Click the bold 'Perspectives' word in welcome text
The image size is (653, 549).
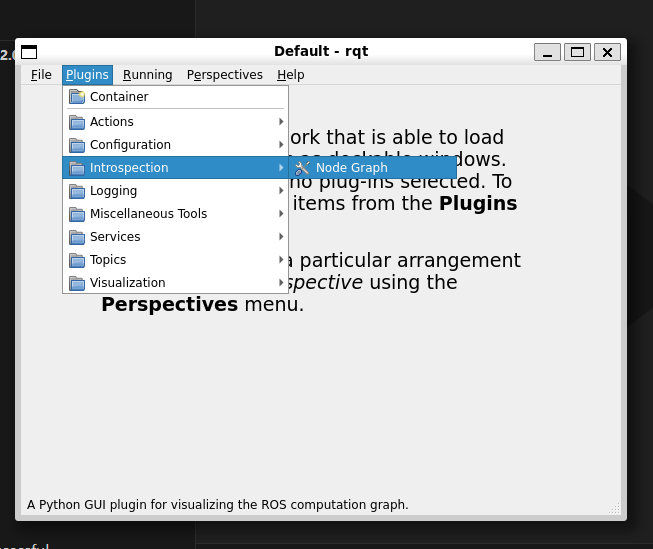pyautogui.click(x=169, y=304)
